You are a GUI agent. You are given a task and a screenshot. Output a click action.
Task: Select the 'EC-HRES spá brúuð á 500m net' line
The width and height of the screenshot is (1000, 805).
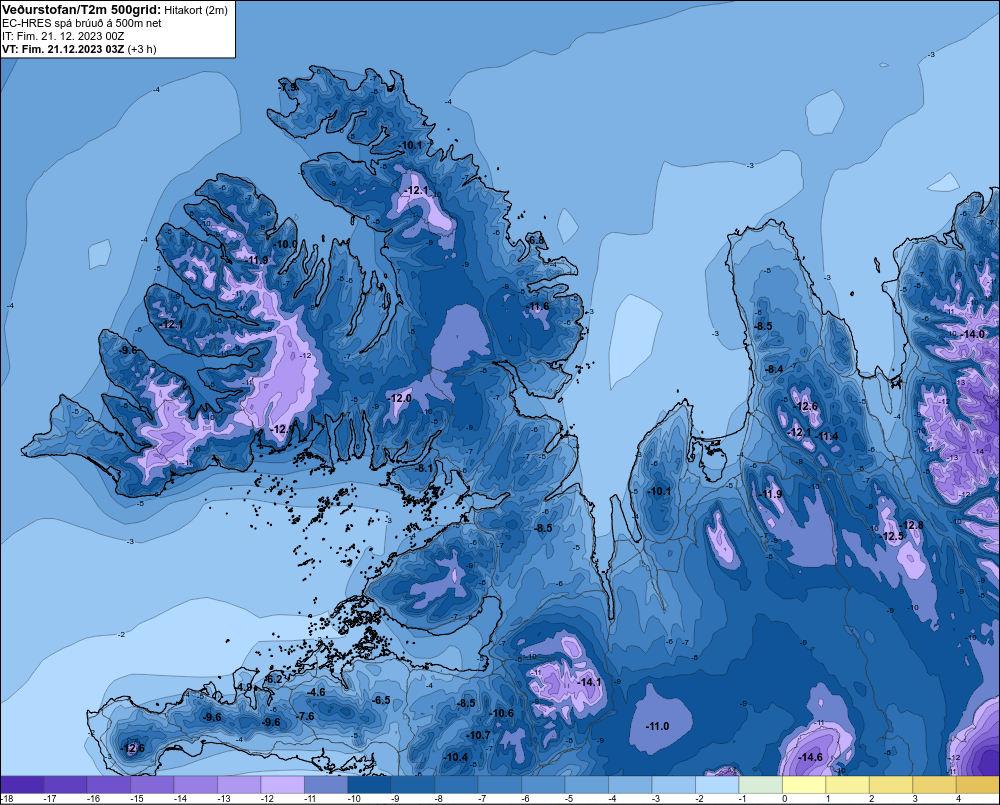(82, 23)
